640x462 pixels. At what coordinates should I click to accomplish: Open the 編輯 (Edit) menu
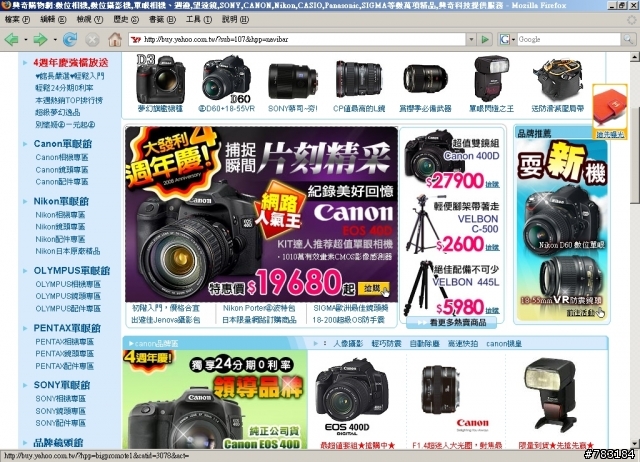click(53, 19)
